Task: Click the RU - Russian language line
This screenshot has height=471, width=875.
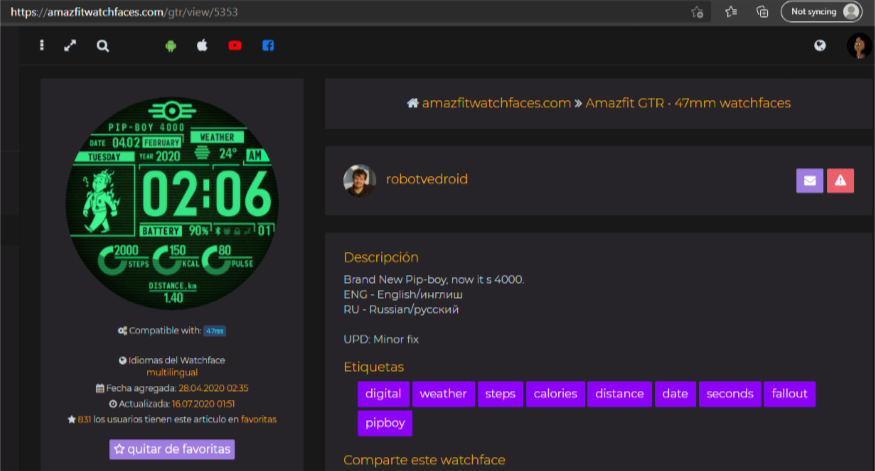Action: 401,310
